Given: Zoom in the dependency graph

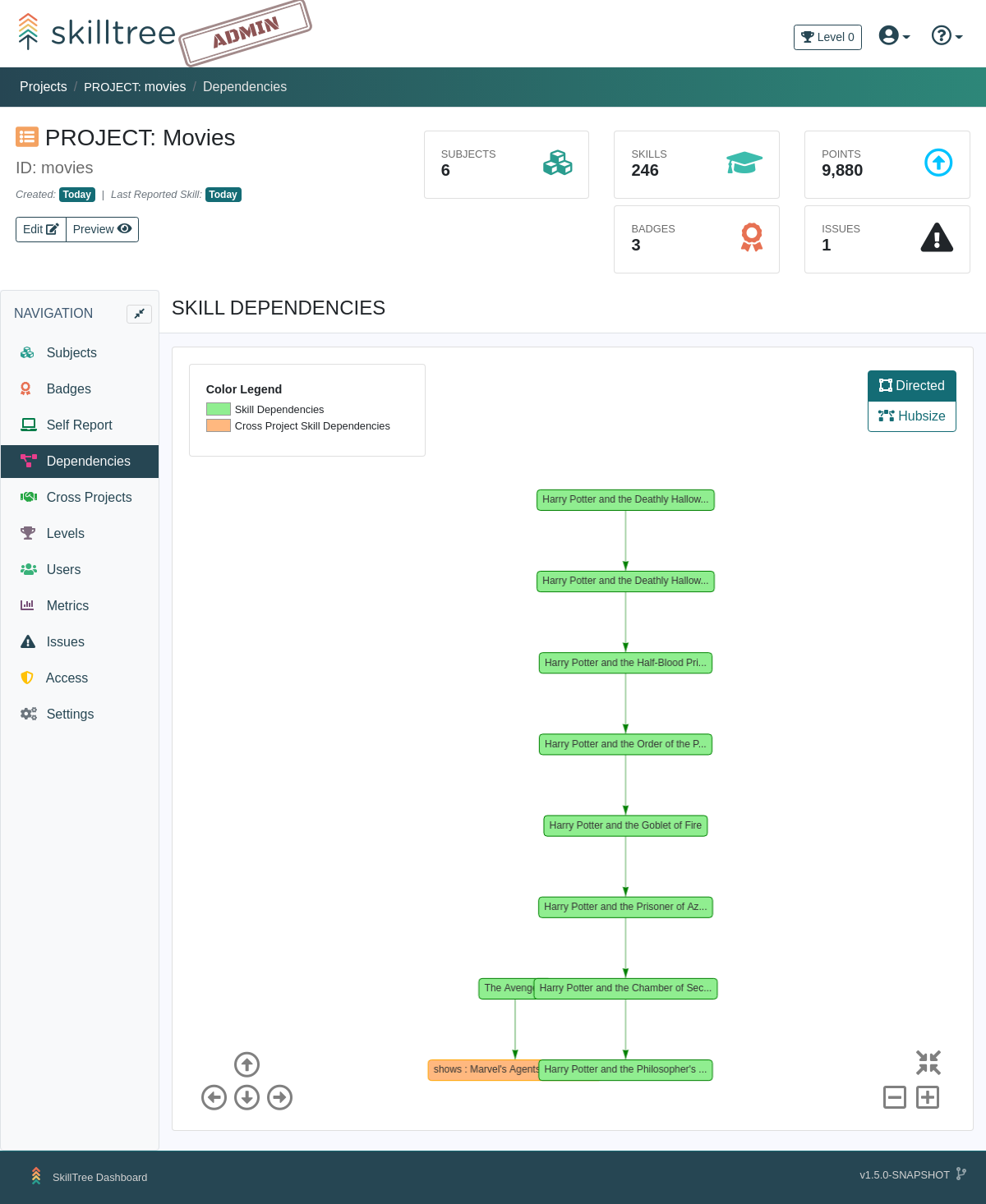Looking at the screenshot, I should [928, 1097].
